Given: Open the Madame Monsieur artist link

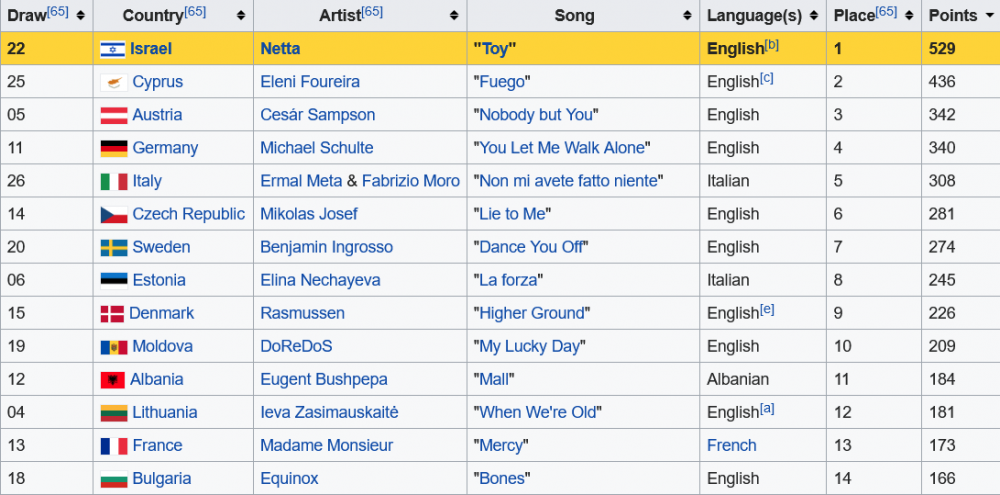Looking at the screenshot, I should click(x=326, y=446).
